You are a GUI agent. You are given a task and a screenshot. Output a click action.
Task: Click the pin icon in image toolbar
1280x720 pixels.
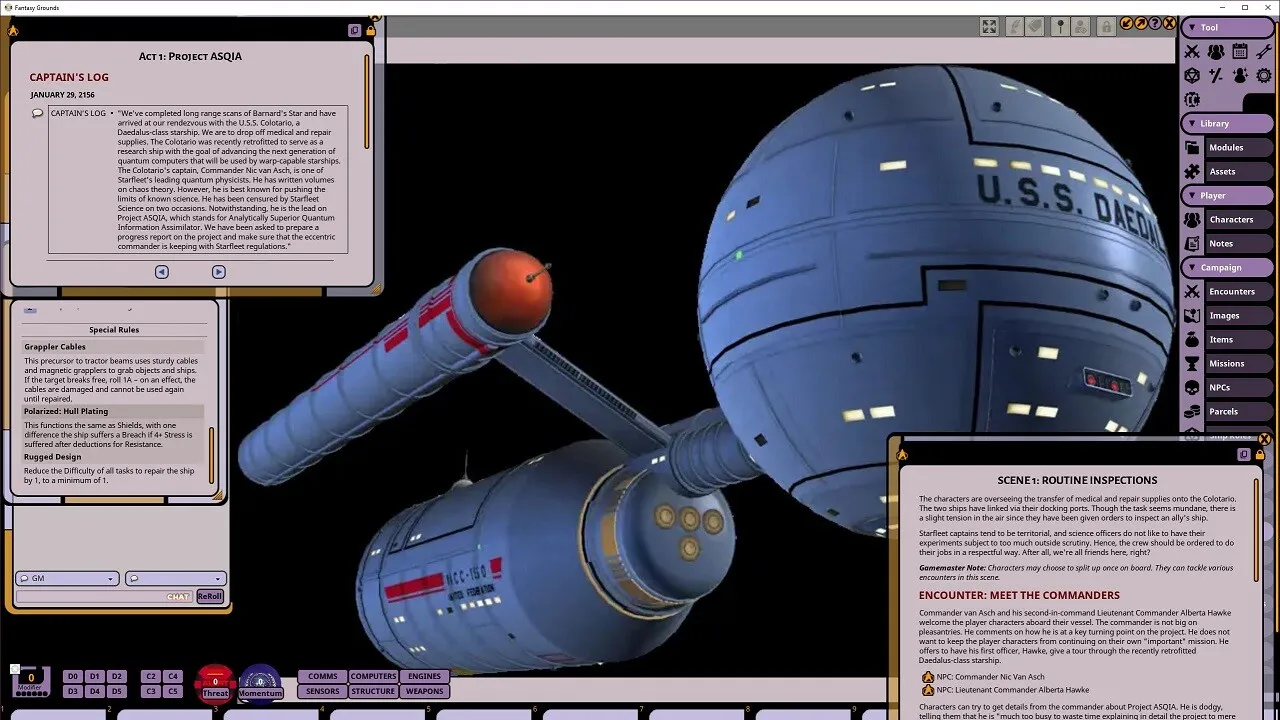[x=1060, y=27]
